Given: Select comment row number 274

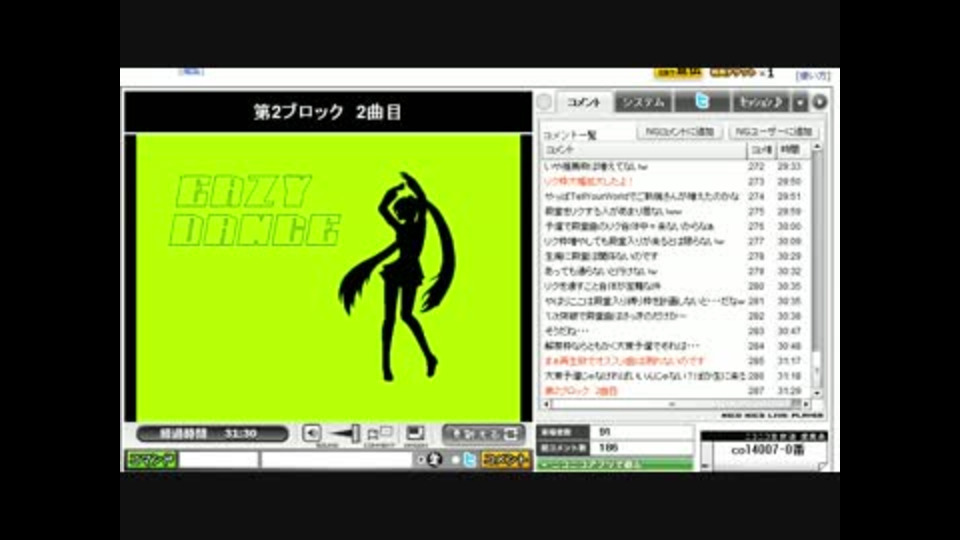Looking at the screenshot, I should coord(675,197).
